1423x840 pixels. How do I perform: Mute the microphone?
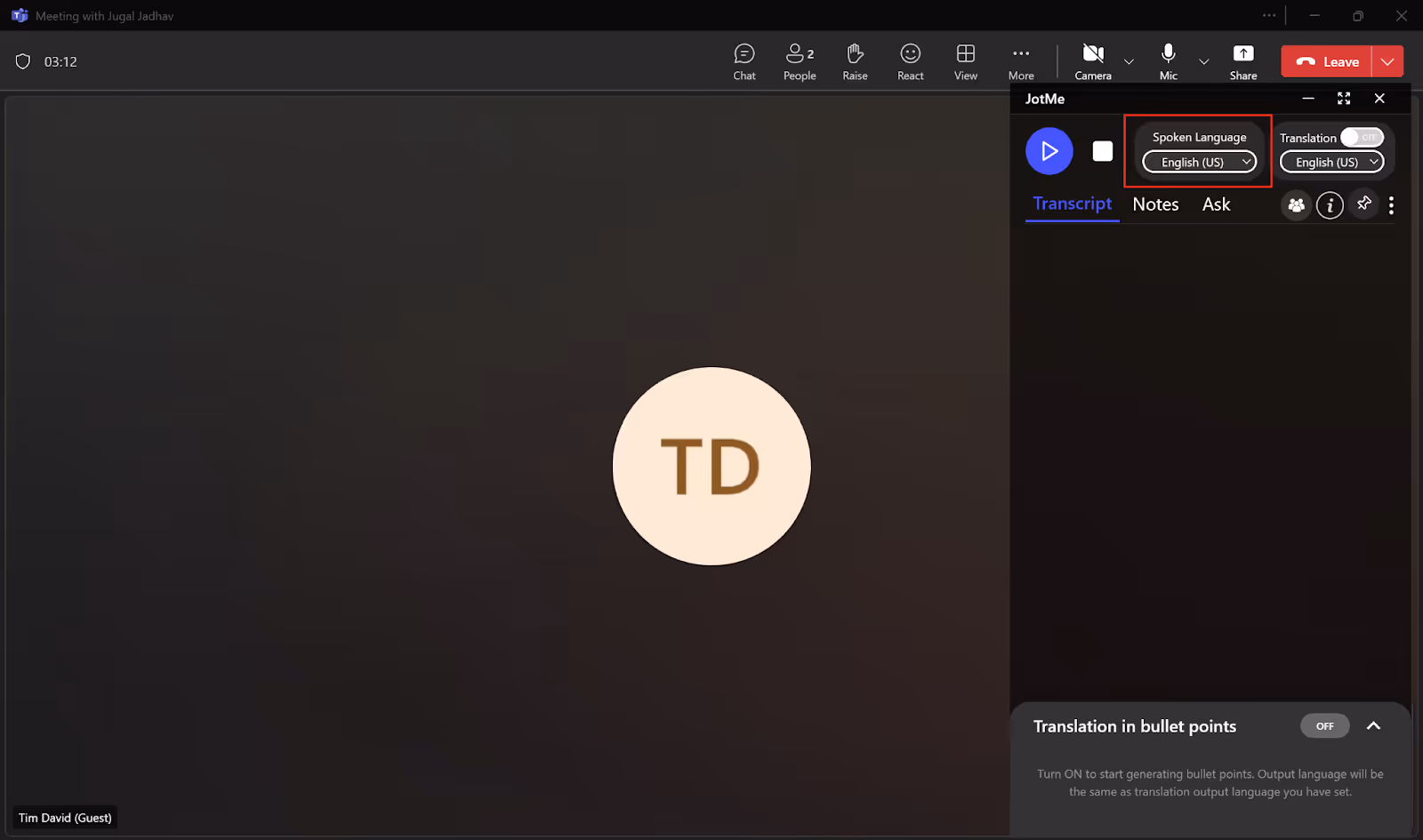[x=1169, y=62]
